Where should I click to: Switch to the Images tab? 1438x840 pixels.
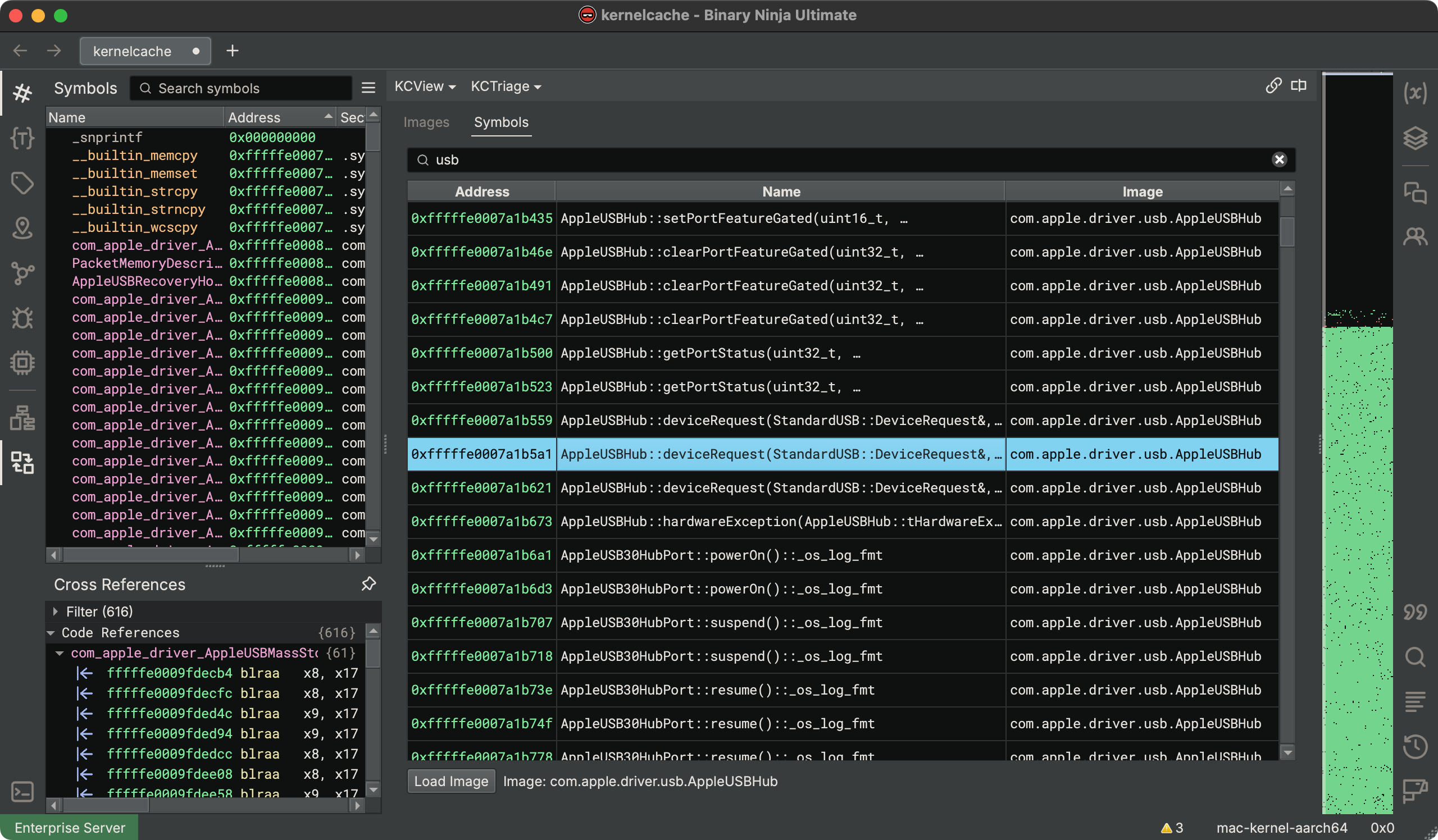[426, 122]
